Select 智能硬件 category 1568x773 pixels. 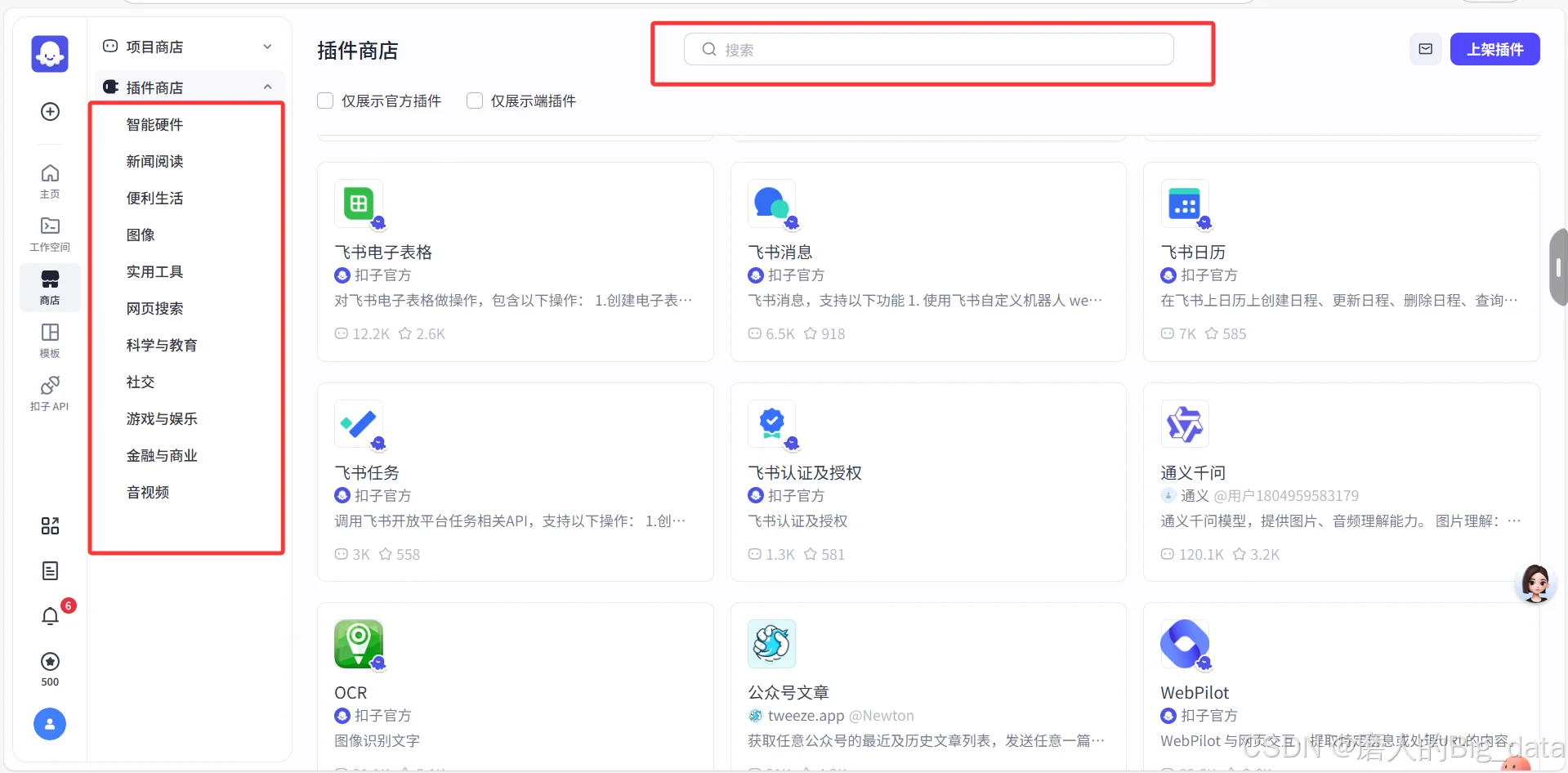click(154, 124)
